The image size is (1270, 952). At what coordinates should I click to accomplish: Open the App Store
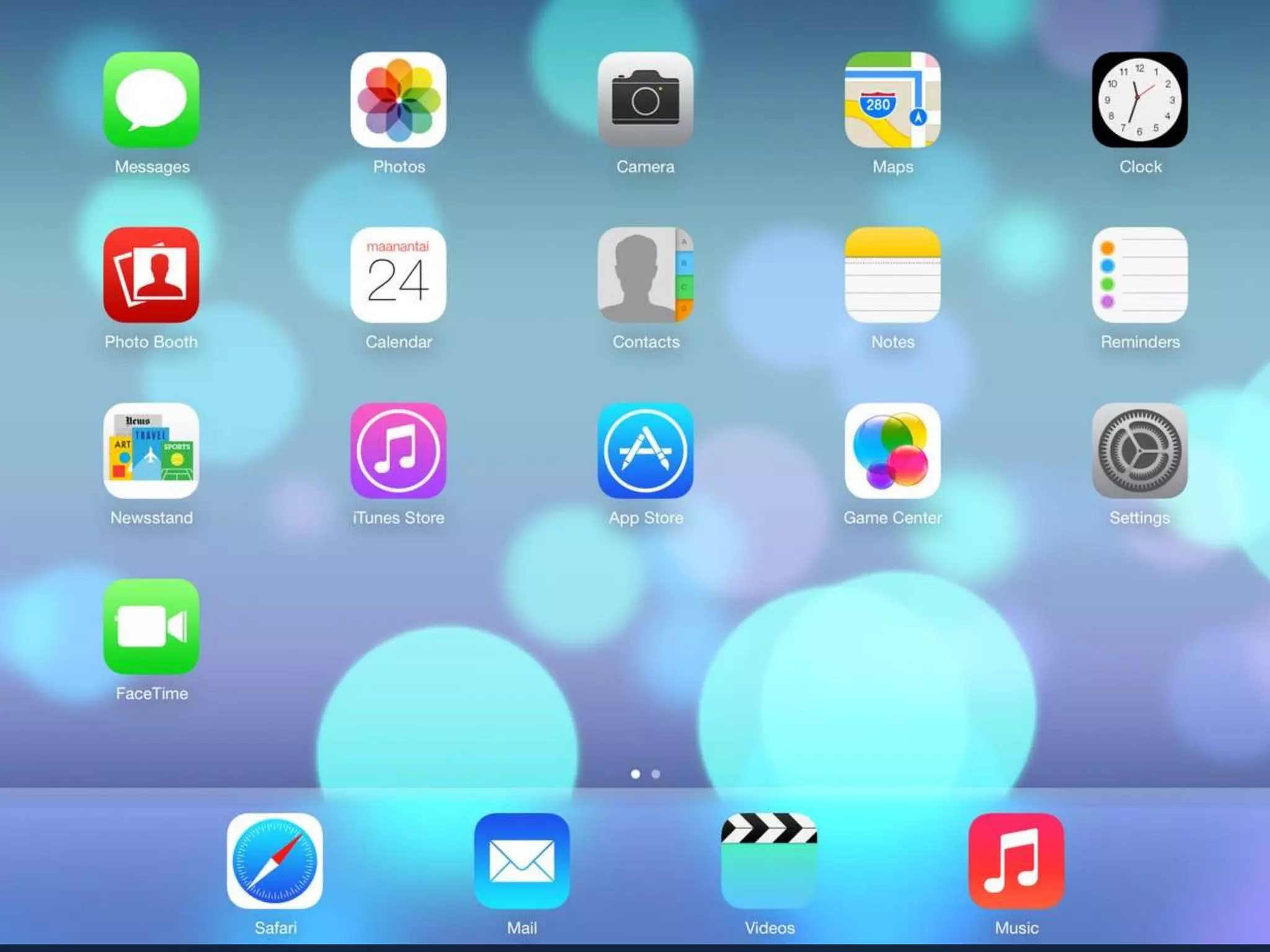click(645, 451)
